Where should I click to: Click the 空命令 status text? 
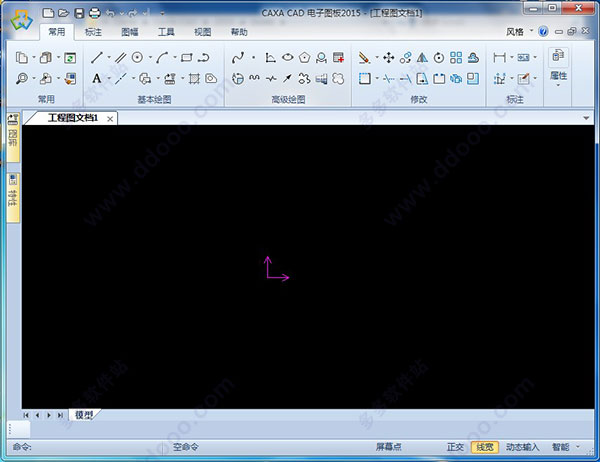click(x=186, y=447)
